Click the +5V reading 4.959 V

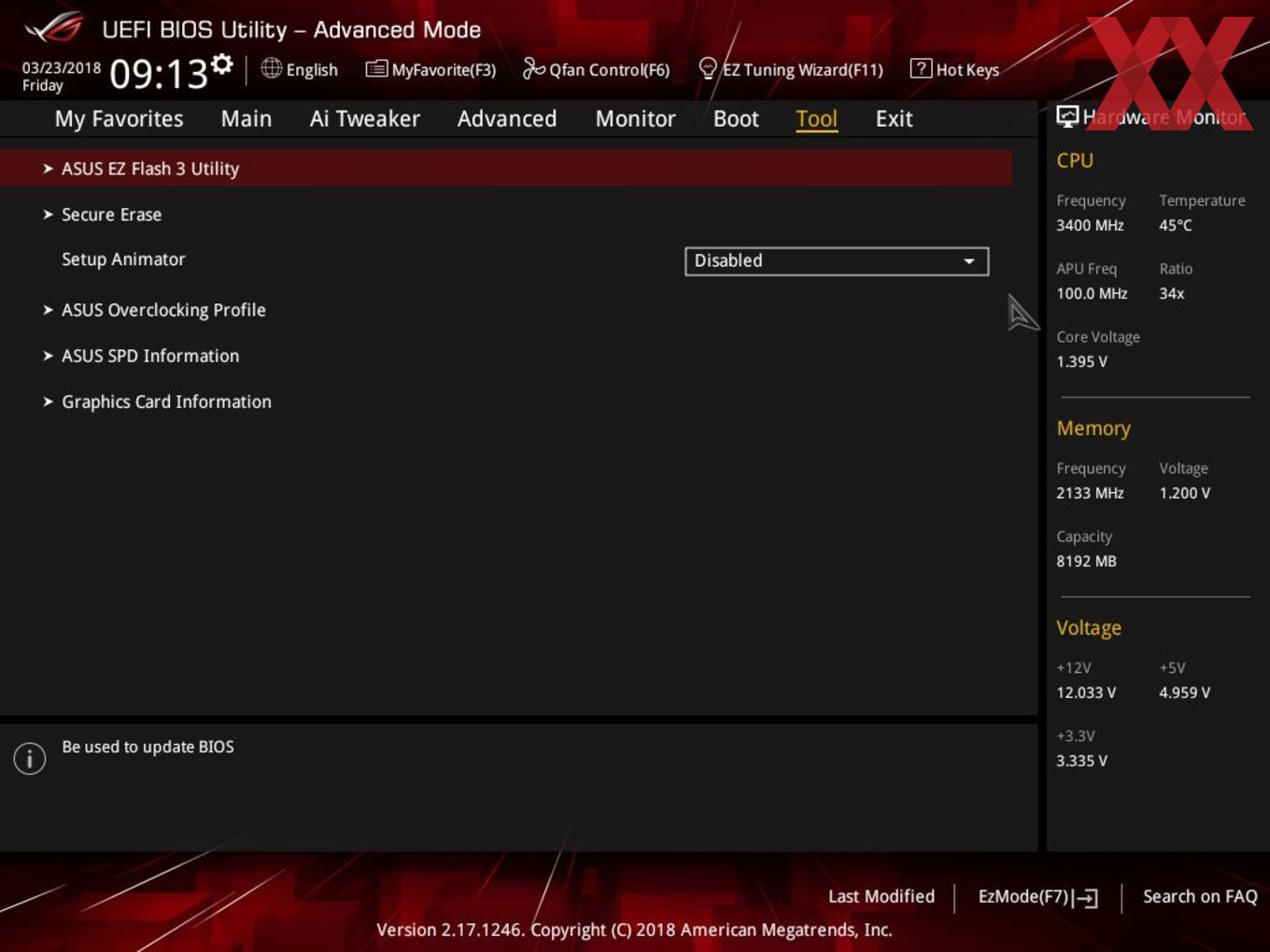pos(1185,693)
